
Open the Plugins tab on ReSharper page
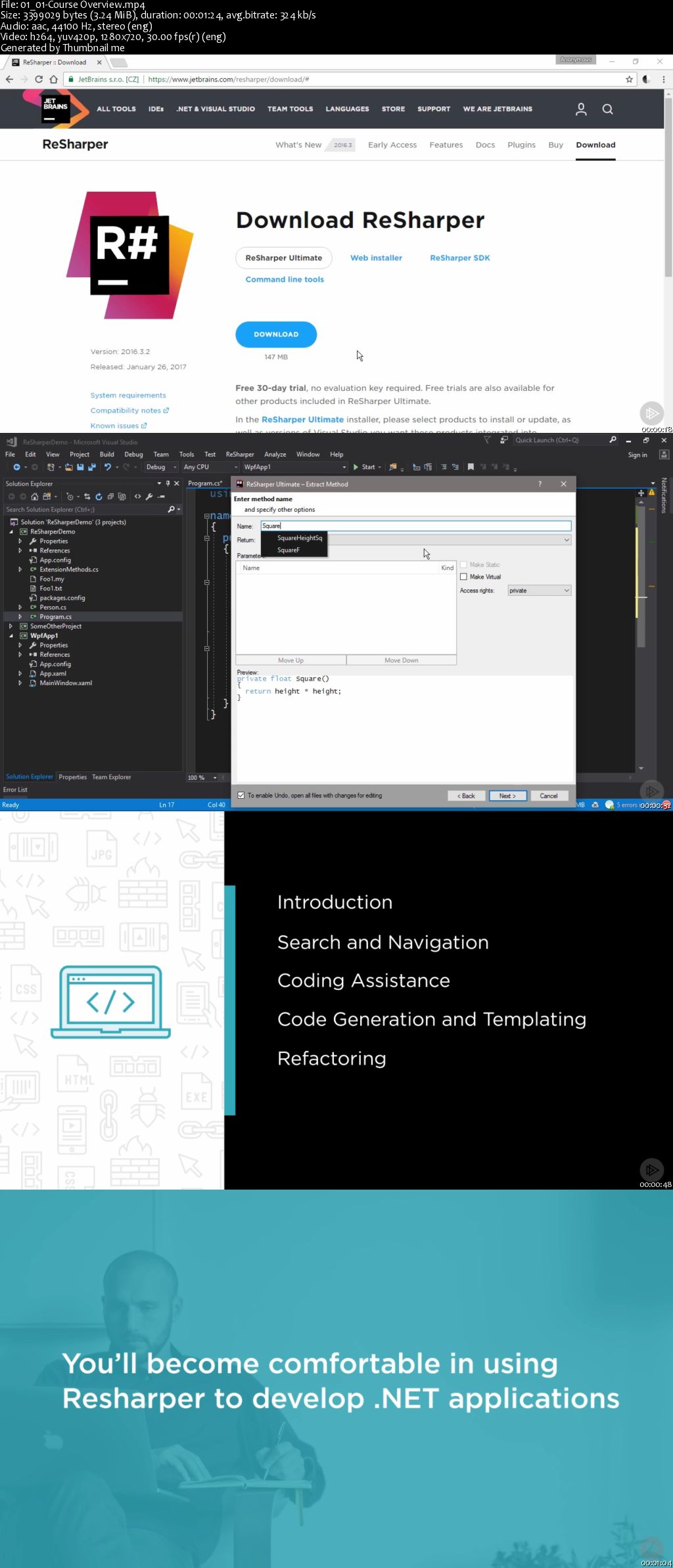521,145
